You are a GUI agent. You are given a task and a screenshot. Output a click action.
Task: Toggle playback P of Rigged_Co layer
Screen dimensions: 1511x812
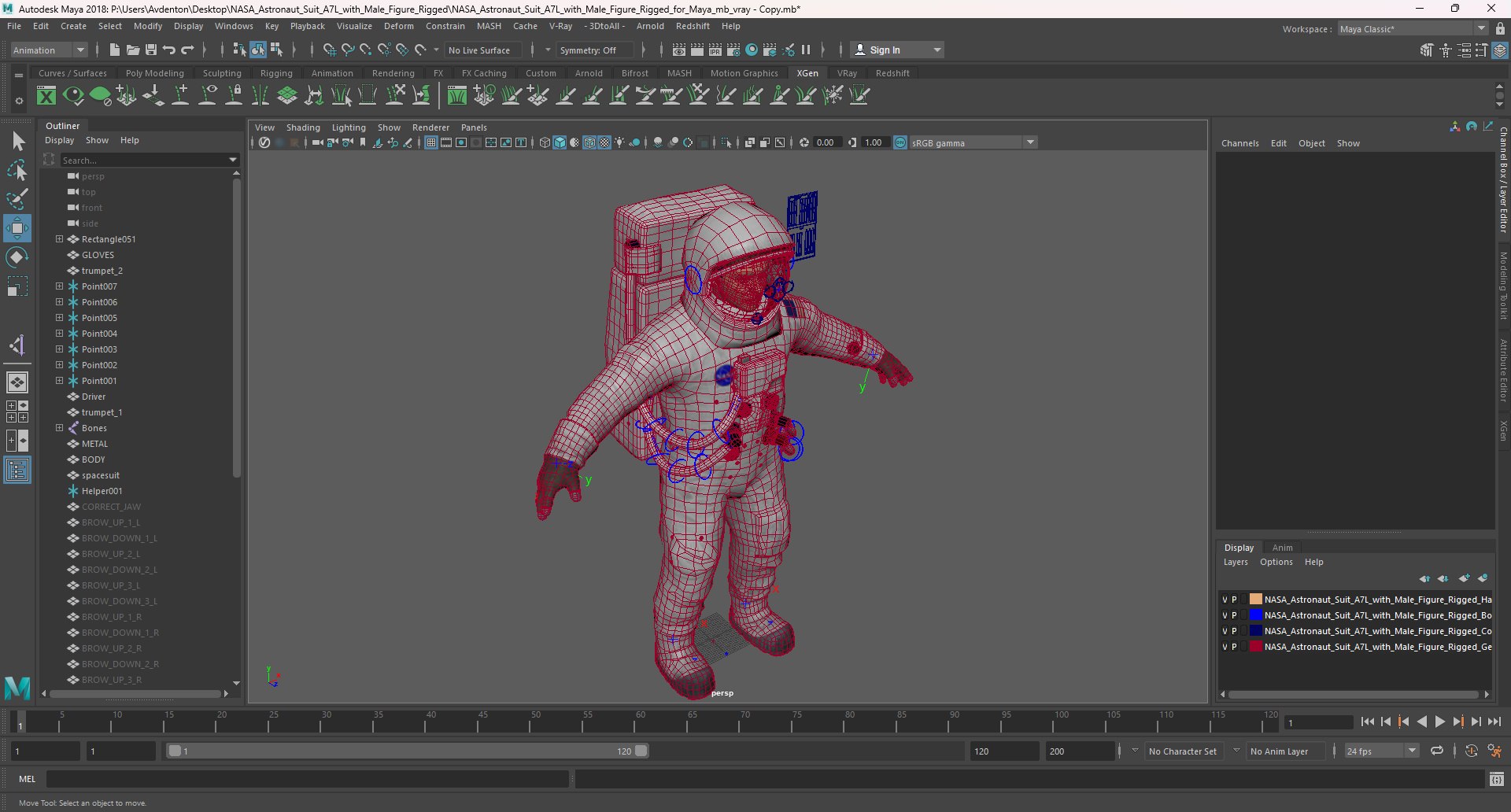[x=1234, y=631]
